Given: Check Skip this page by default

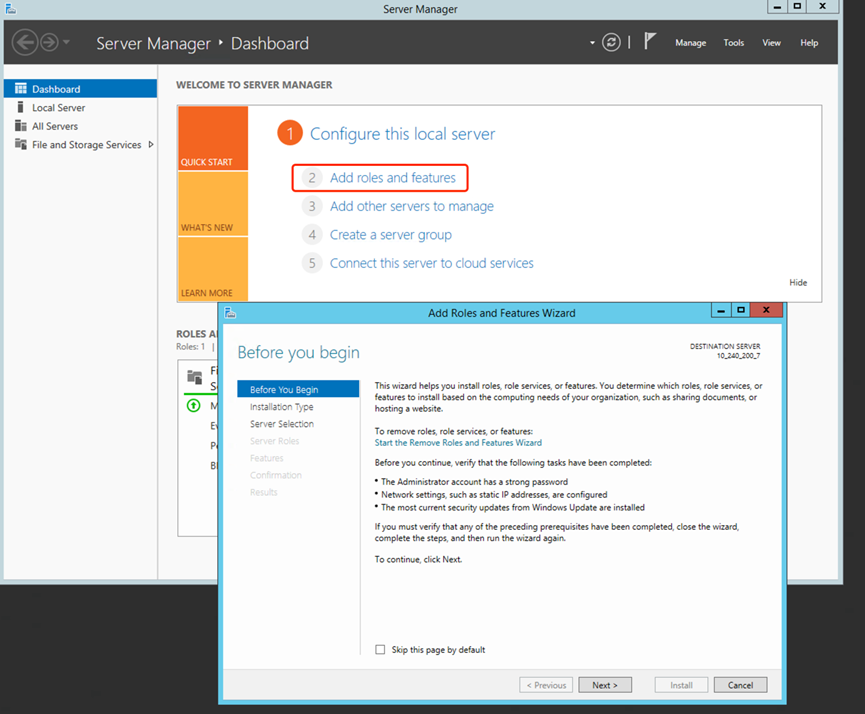Looking at the screenshot, I should [380, 649].
